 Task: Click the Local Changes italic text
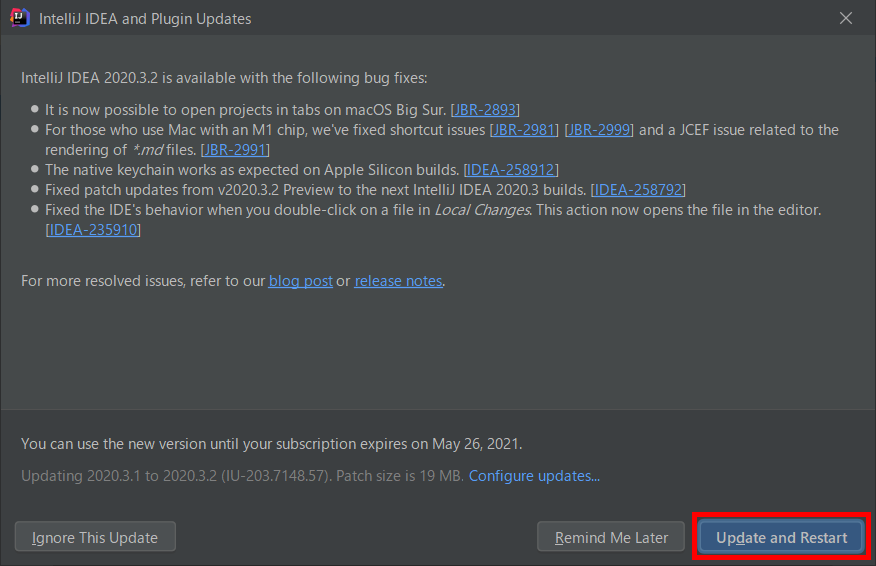[x=483, y=210]
